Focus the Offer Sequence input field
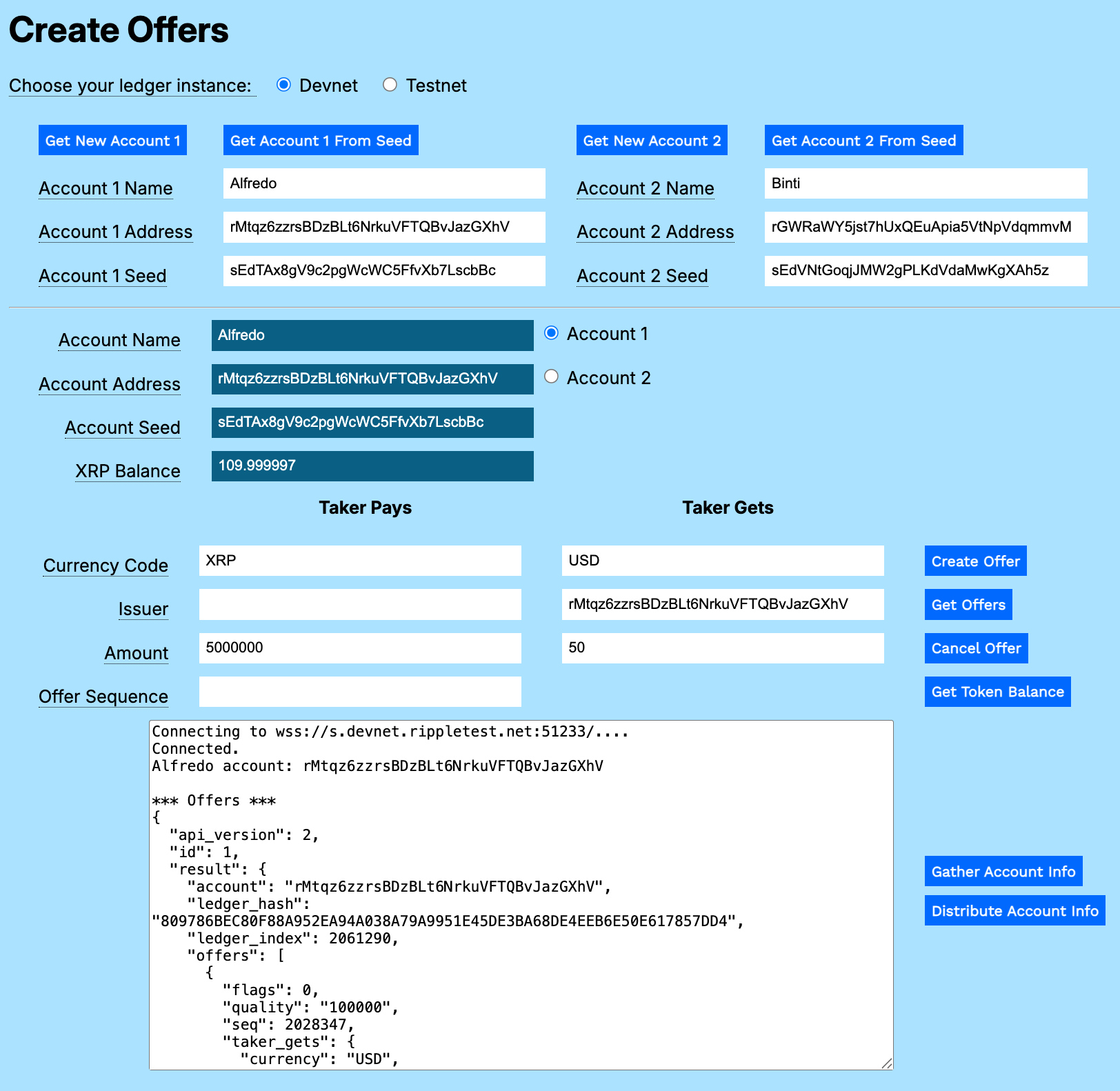 point(360,692)
